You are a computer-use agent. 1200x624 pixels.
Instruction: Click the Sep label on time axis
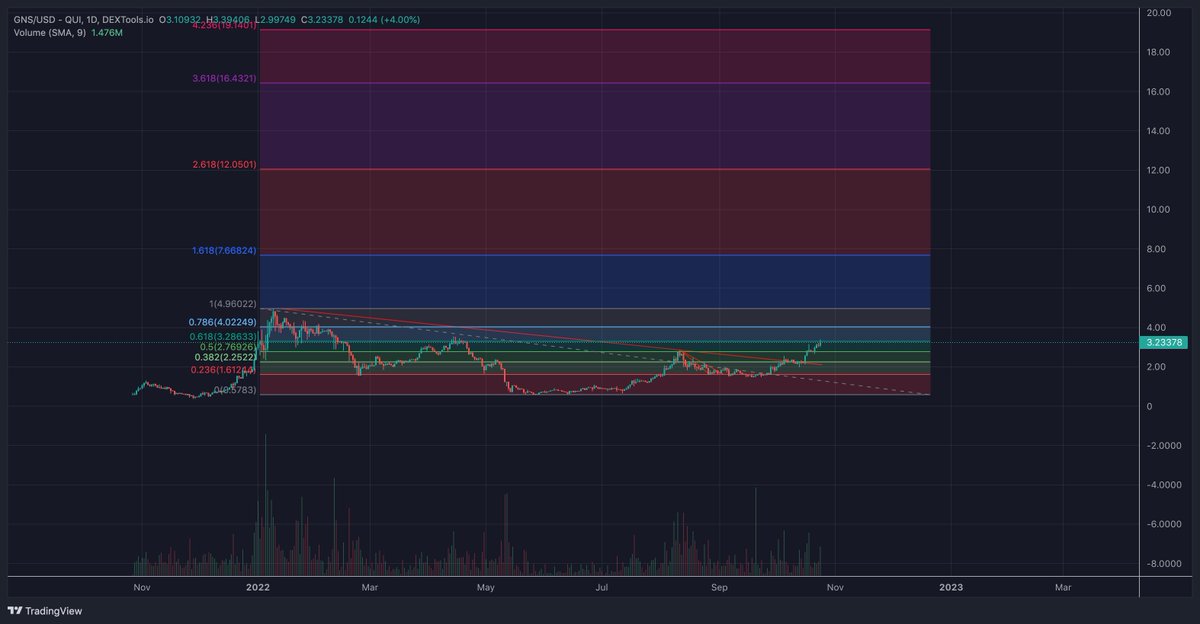point(718,588)
